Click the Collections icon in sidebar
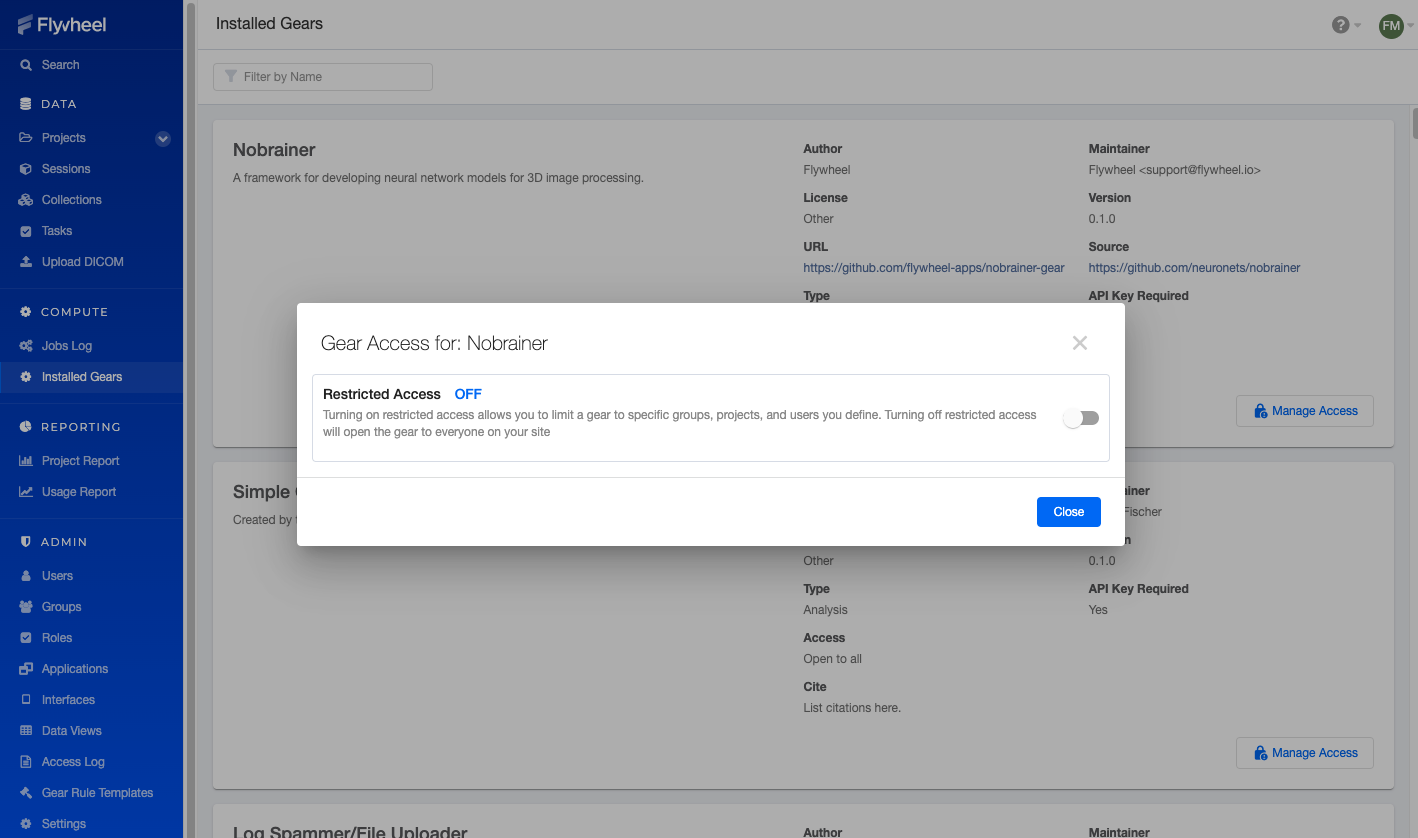 27,200
